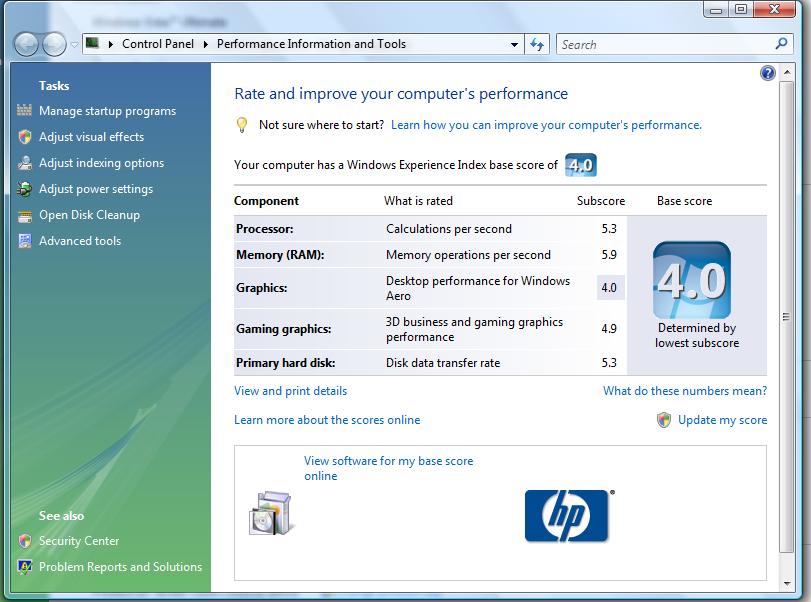Click the Back navigation arrow button
Image resolution: width=811 pixels, height=602 pixels.
26,44
